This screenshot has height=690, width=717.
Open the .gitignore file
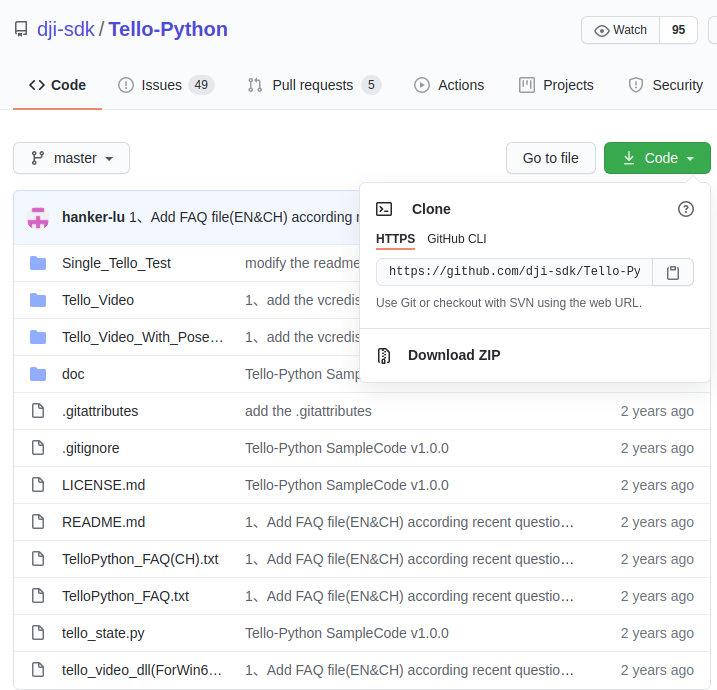[x=91, y=449]
